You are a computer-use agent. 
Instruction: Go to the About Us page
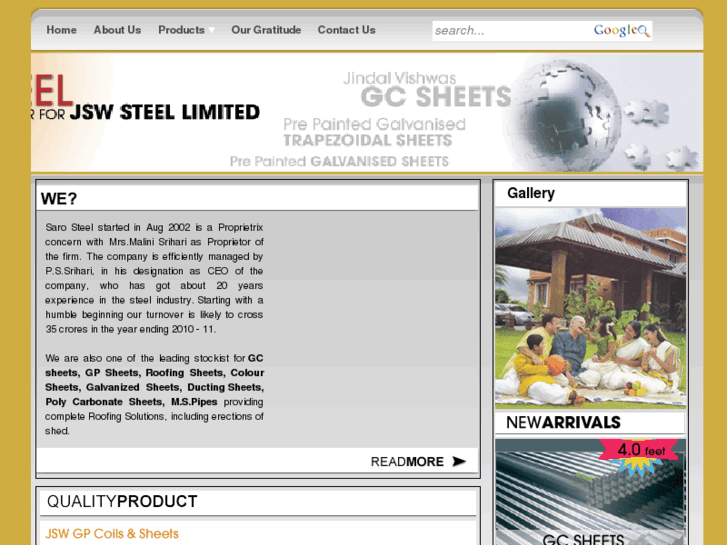click(x=117, y=30)
